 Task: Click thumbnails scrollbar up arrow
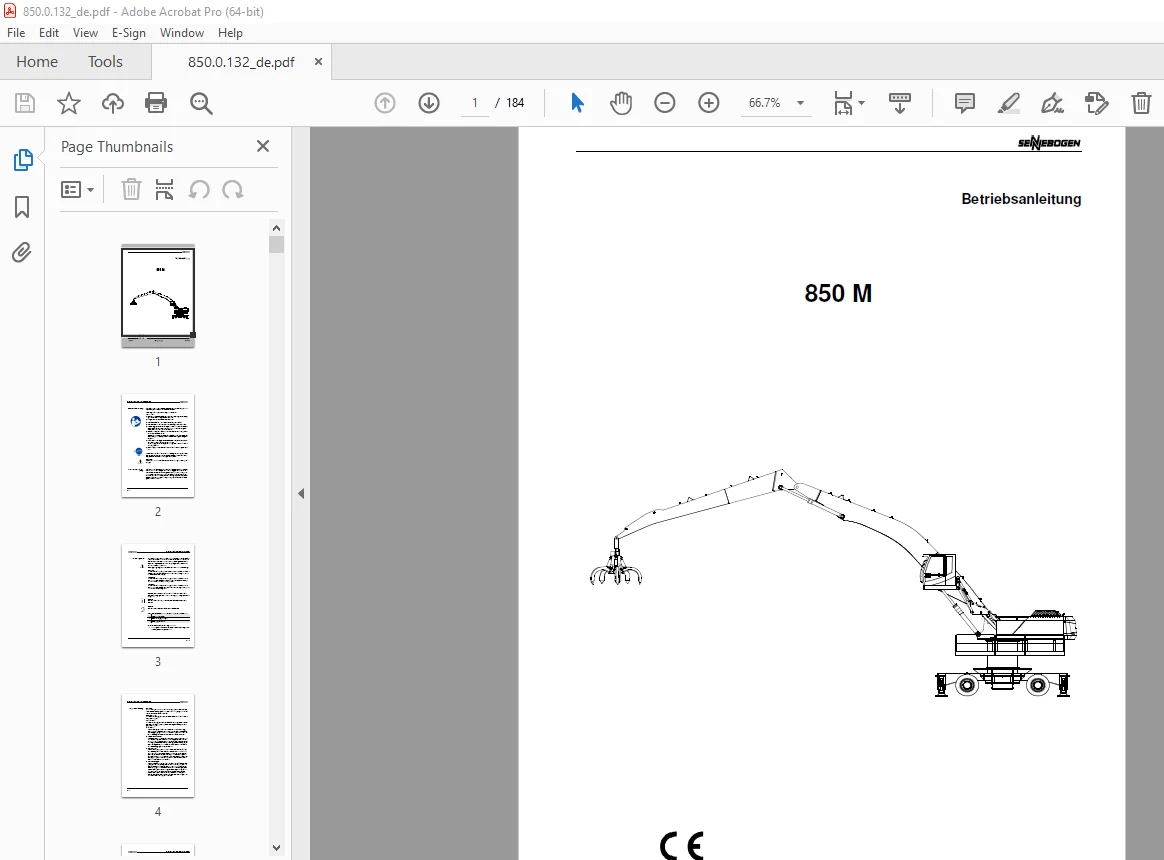(x=276, y=228)
